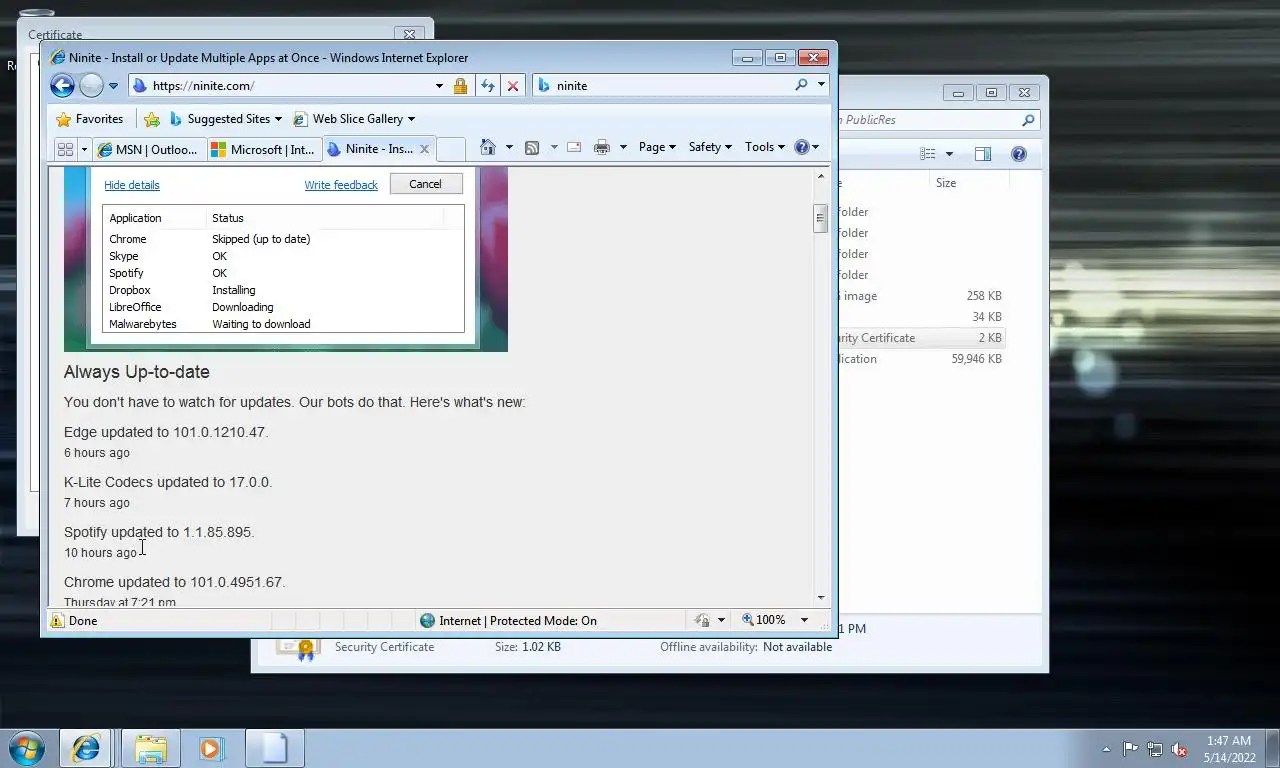Click Spotify updated to 1.1.85.895 text

[x=159, y=532]
